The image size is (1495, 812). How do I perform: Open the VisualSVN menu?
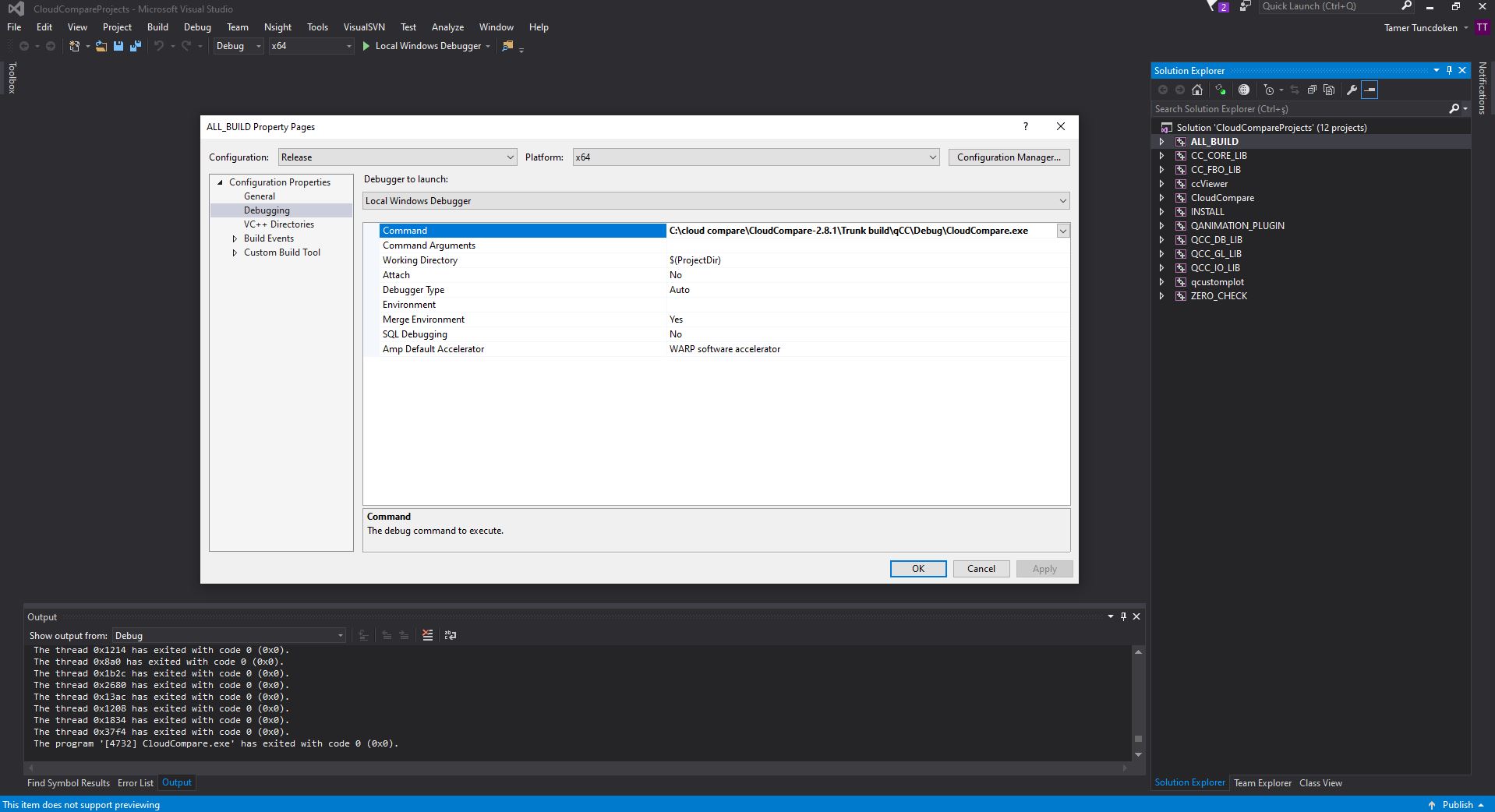tap(364, 27)
